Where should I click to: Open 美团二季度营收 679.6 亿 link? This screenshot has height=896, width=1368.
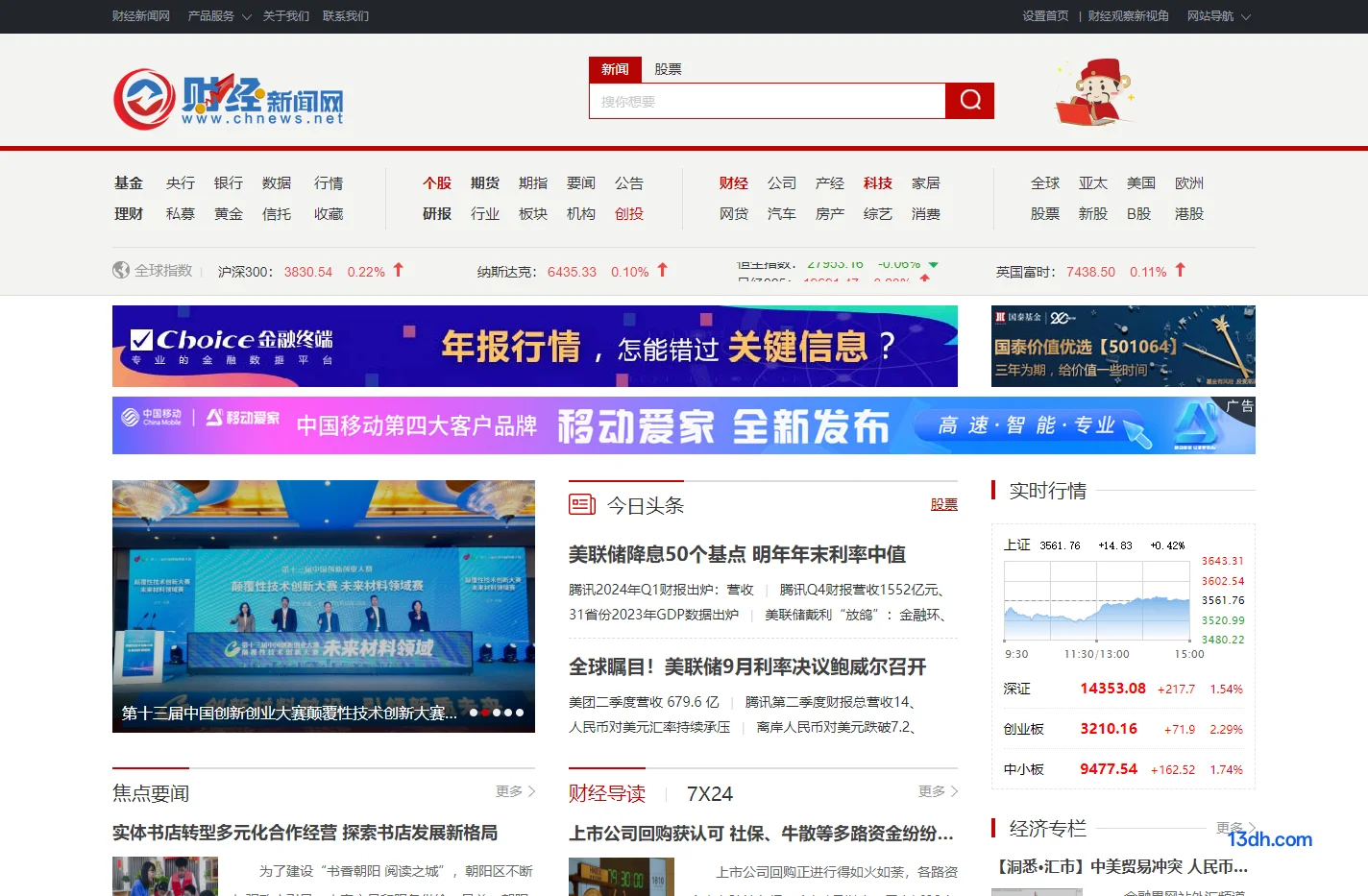(644, 702)
